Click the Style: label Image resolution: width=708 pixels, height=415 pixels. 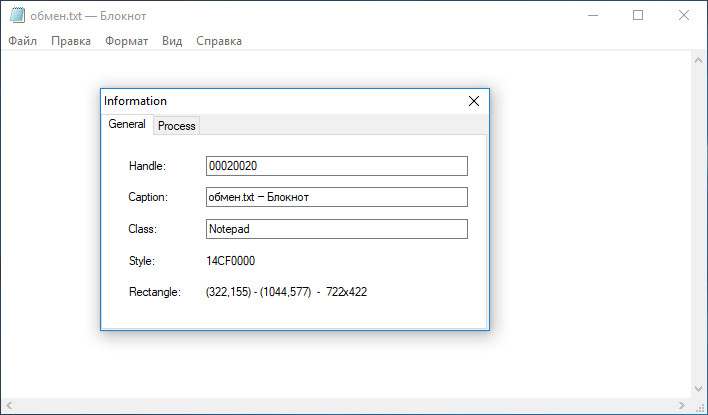coord(142,261)
